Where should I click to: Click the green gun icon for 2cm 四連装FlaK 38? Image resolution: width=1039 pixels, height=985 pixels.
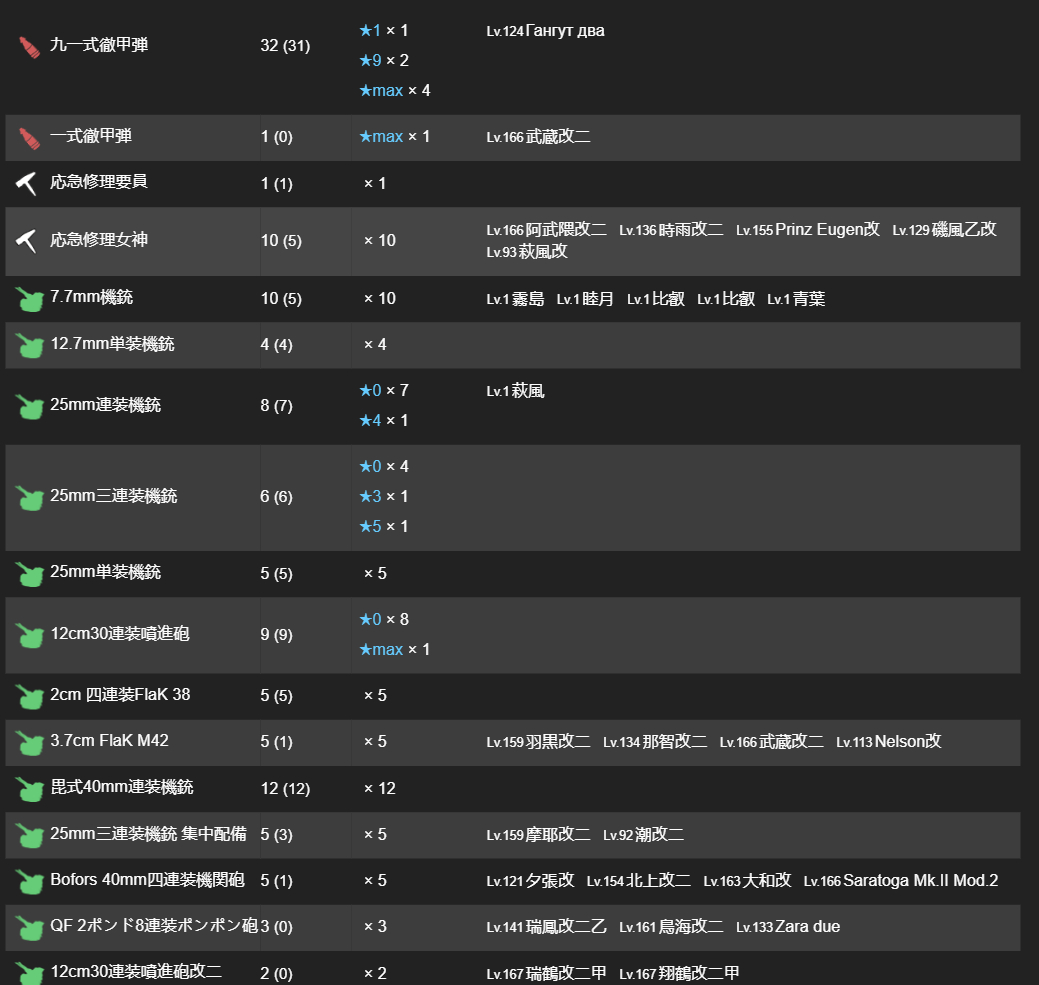(29, 696)
